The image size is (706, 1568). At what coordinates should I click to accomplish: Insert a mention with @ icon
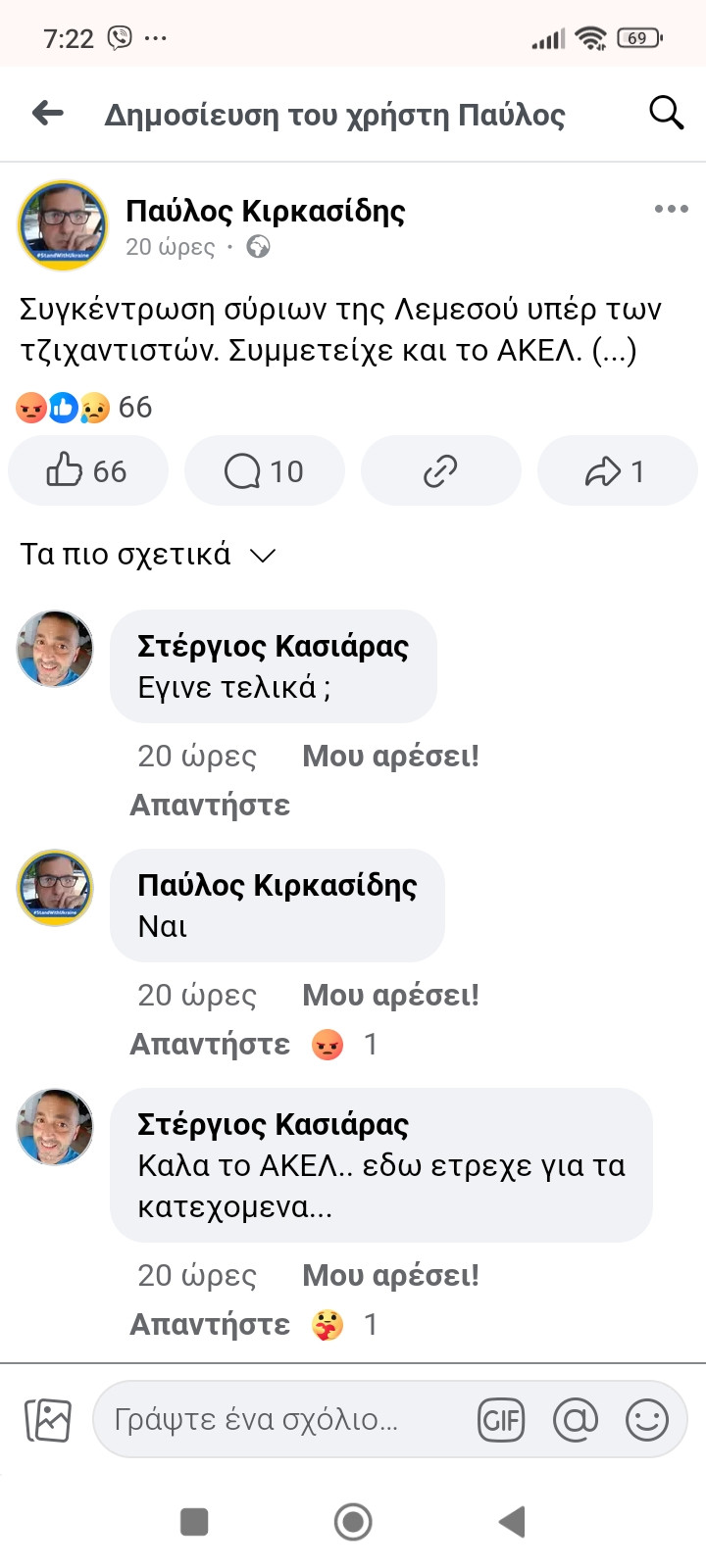tap(576, 1419)
